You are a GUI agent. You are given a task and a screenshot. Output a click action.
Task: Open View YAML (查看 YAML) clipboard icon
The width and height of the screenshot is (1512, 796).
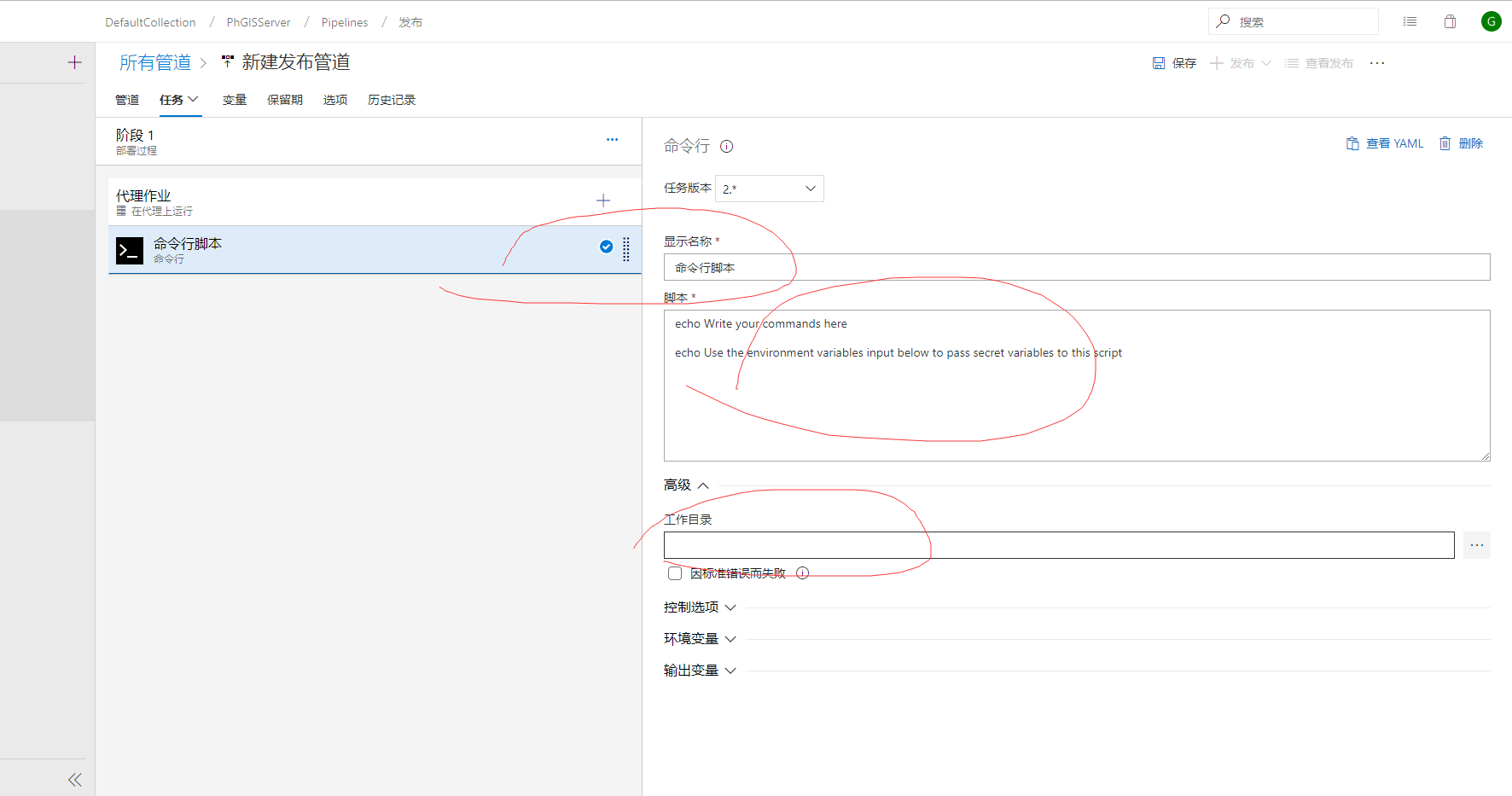(1352, 143)
